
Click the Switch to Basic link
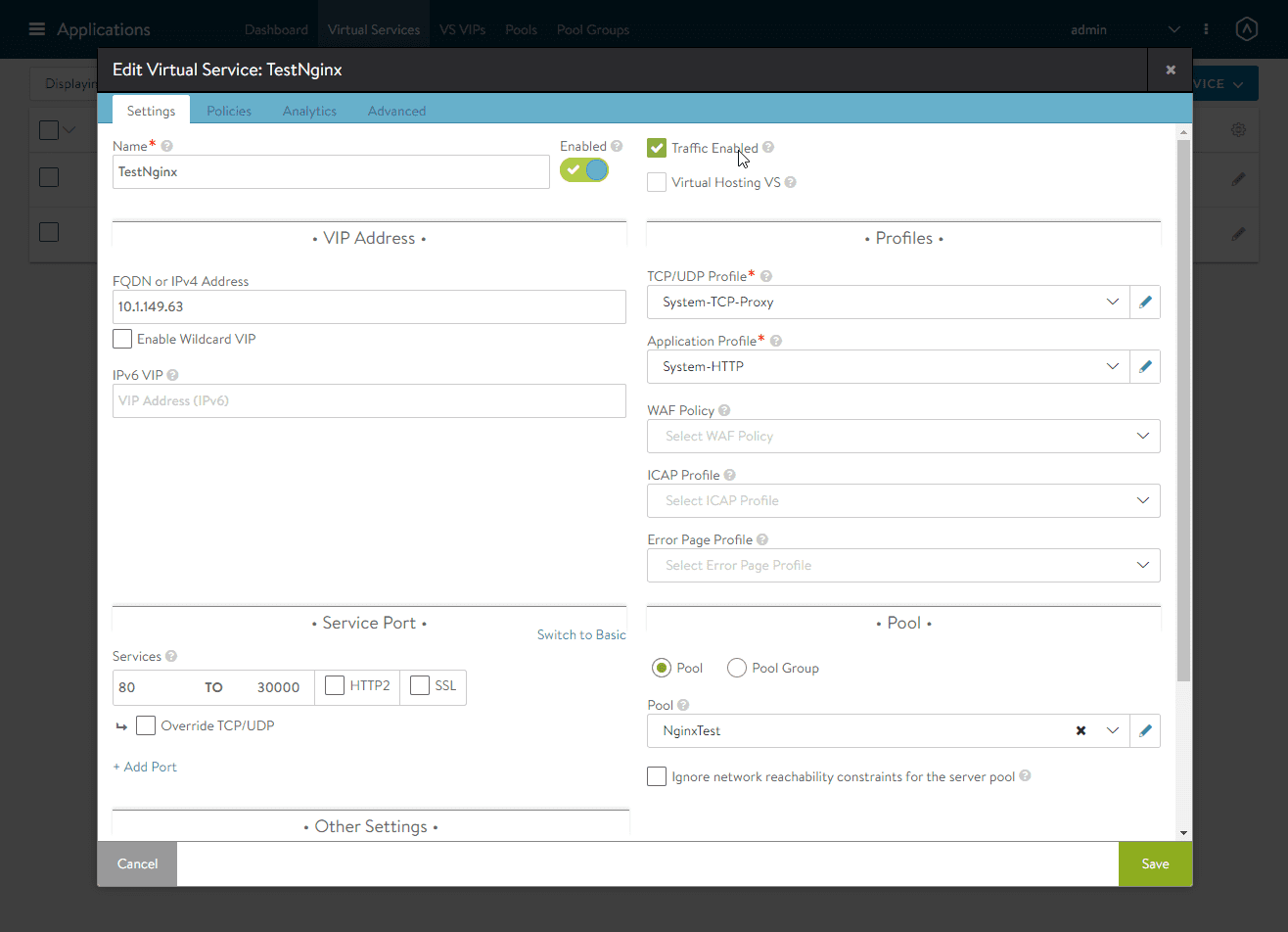pos(581,634)
